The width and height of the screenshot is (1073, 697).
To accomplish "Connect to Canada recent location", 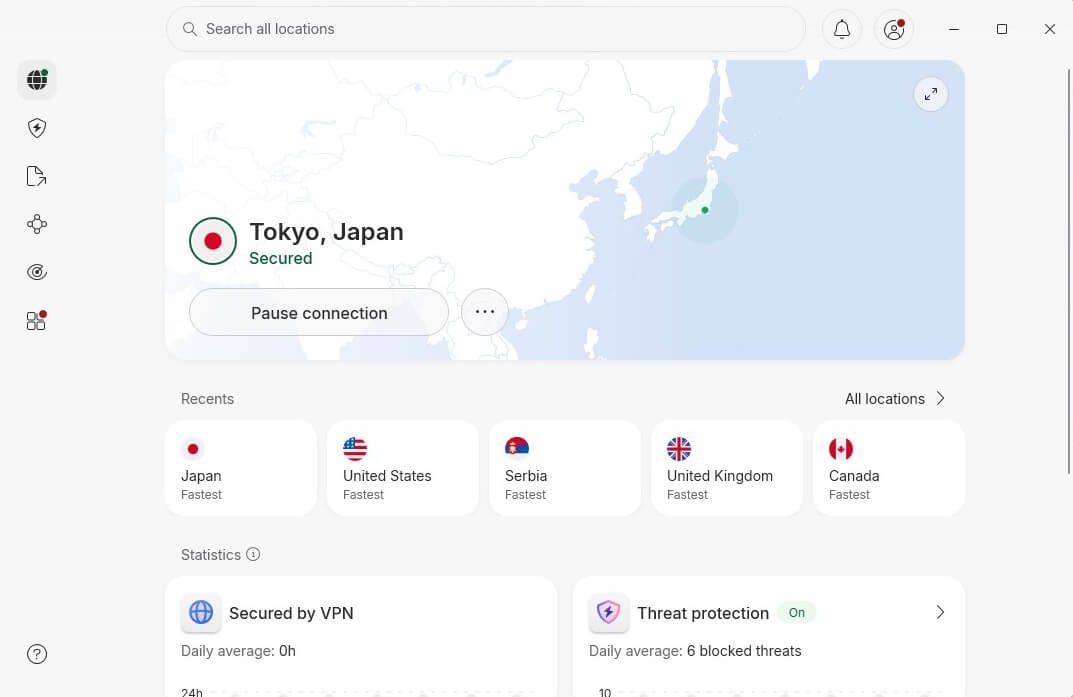I will 889,468.
